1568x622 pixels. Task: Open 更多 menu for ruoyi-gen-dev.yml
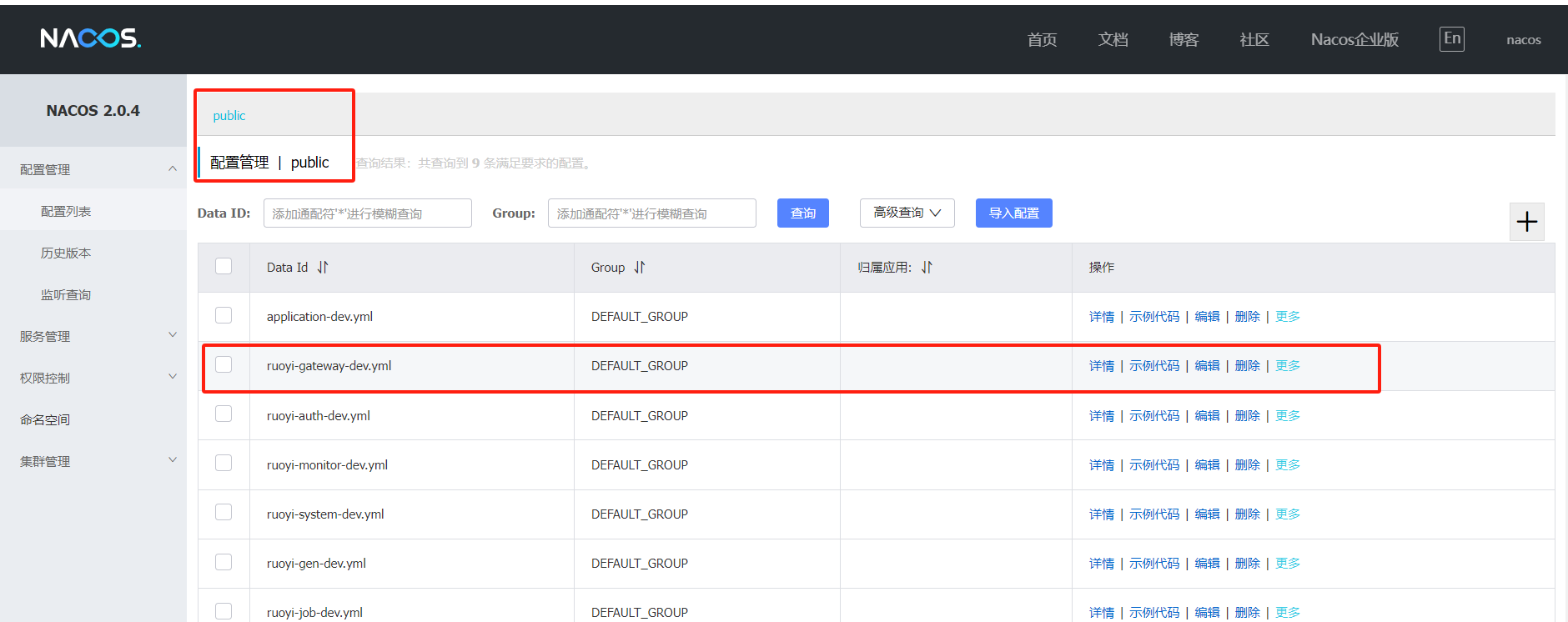[x=1288, y=564]
